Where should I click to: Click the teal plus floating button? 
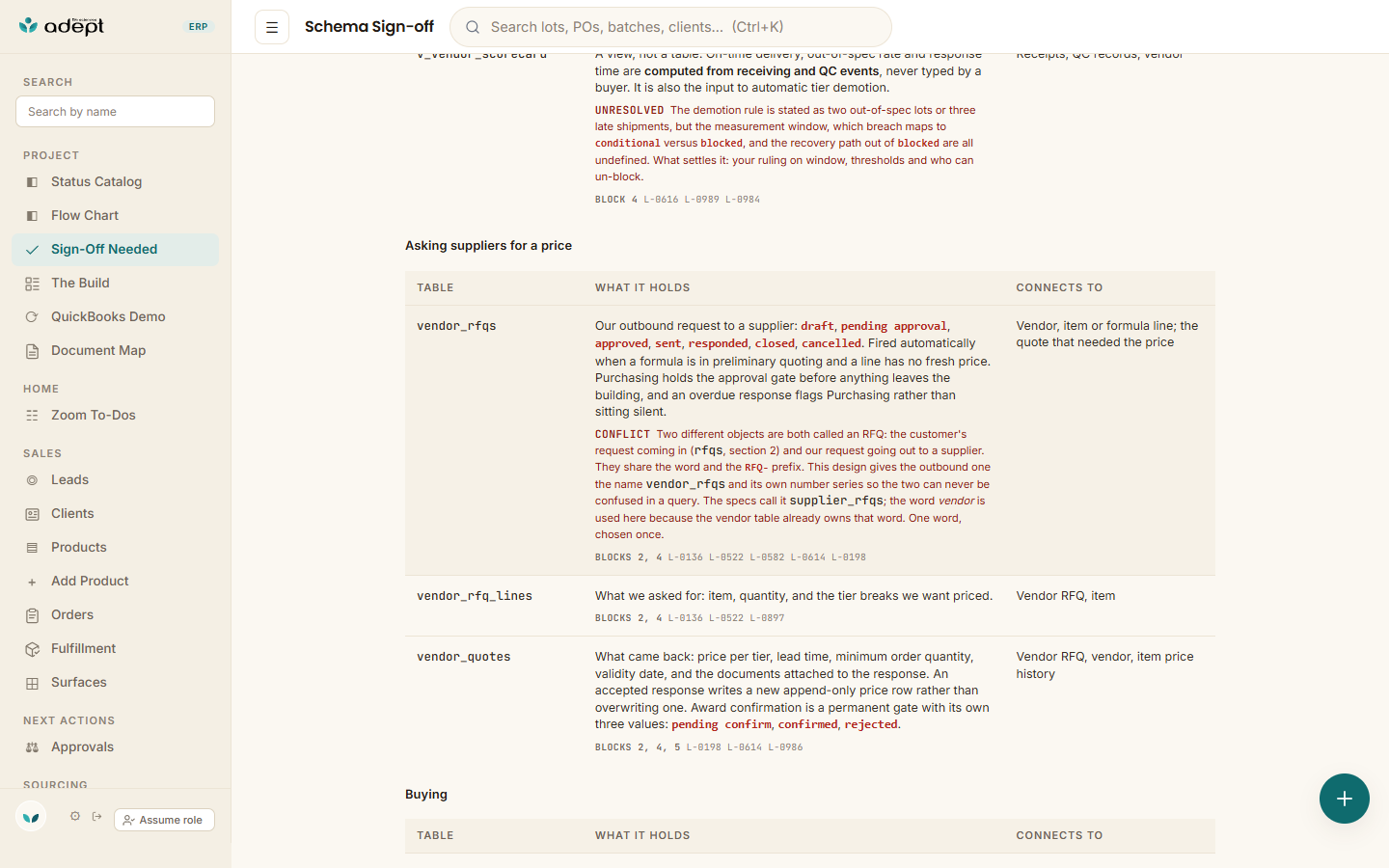pos(1345,799)
